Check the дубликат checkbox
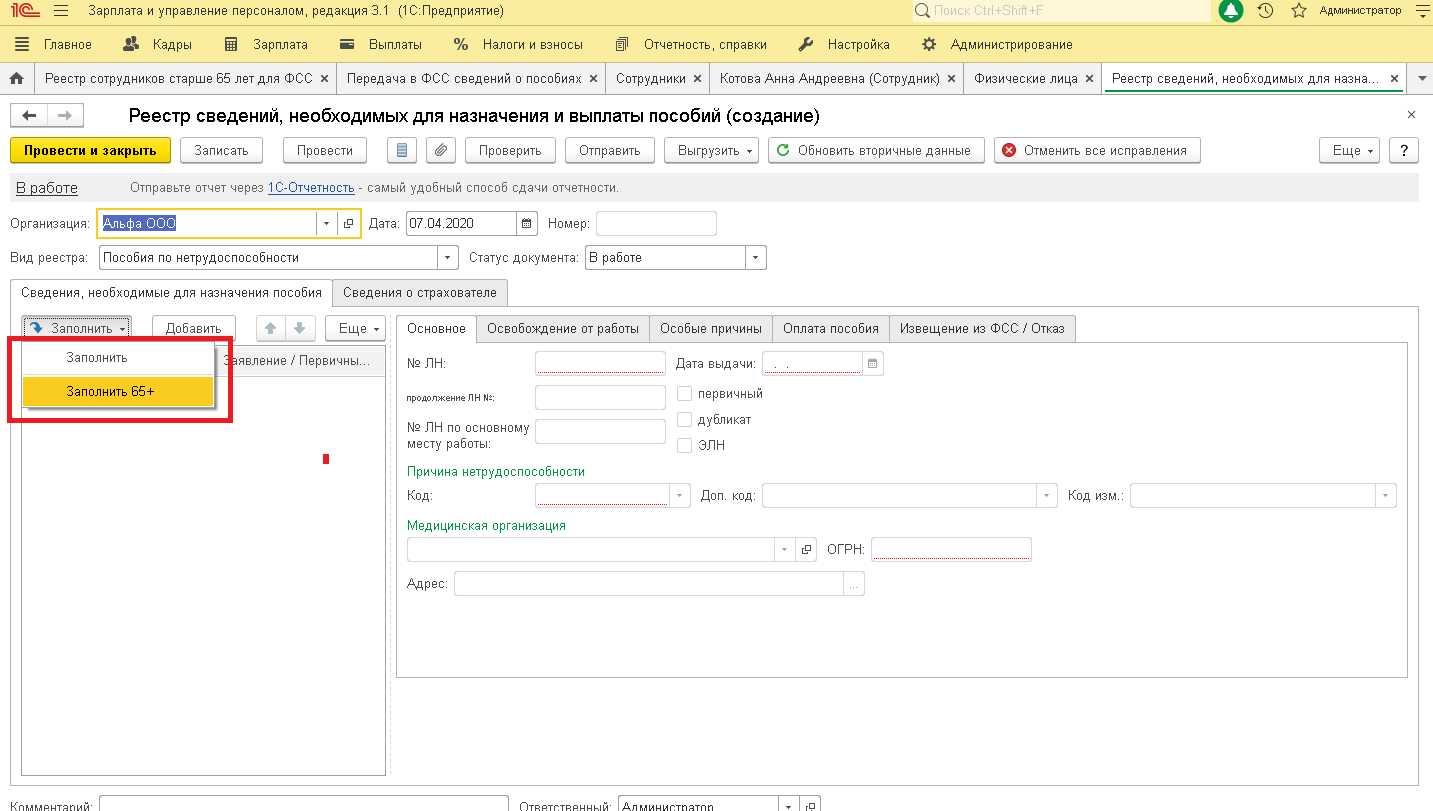 click(685, 420)
